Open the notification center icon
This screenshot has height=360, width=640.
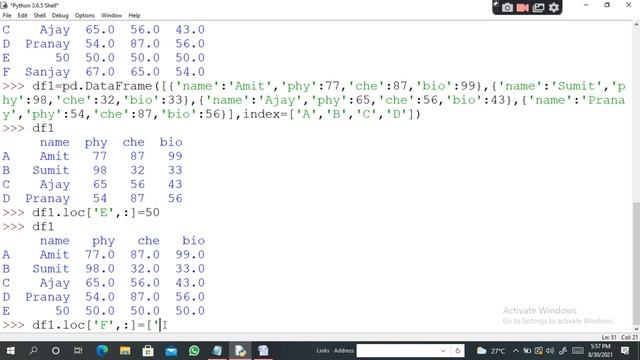pos(625,351)
